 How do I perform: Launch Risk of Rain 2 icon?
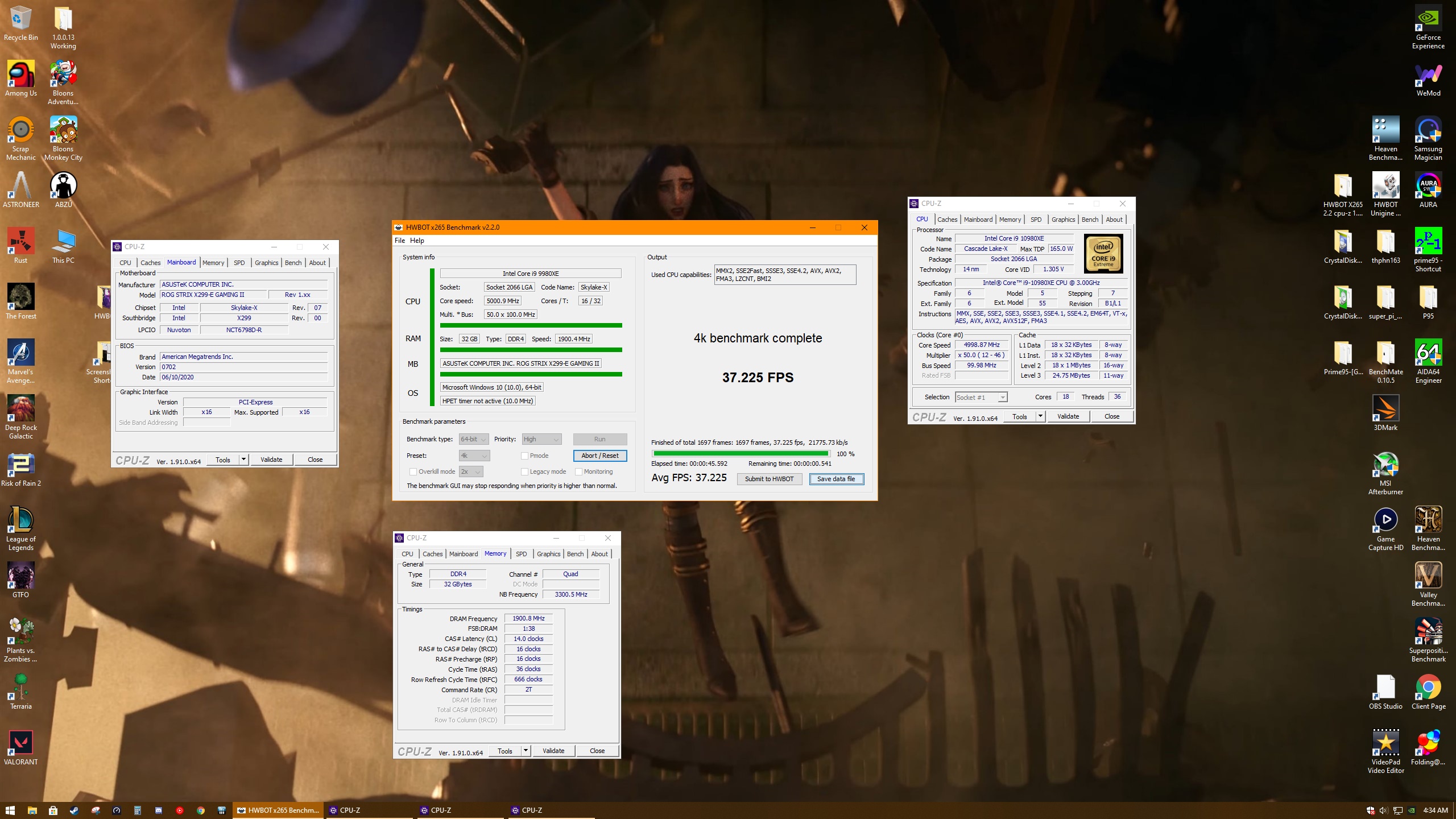click(x=20, y=470)
